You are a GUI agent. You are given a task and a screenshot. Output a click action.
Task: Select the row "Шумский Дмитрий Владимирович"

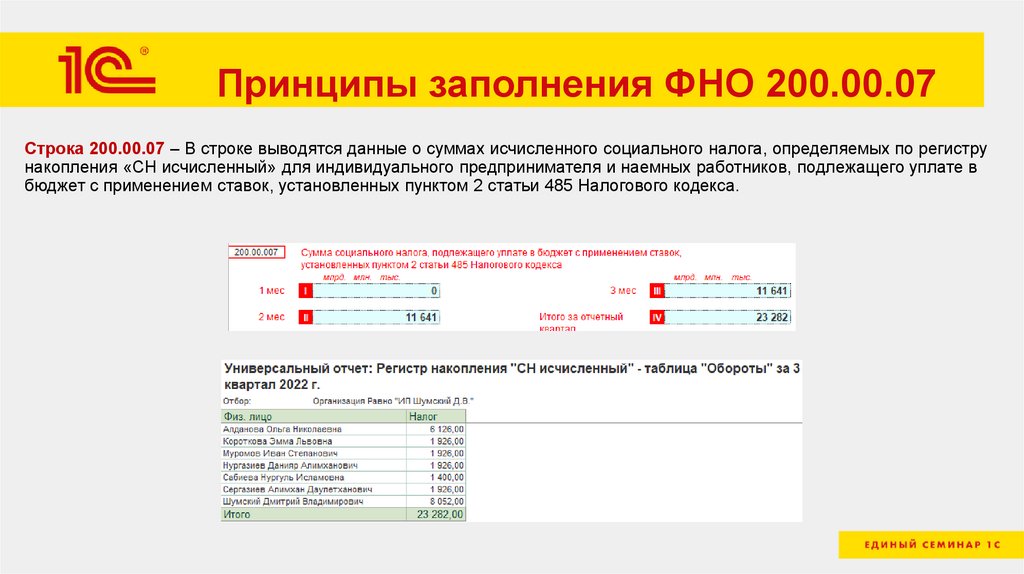click(x=344, y=502)
